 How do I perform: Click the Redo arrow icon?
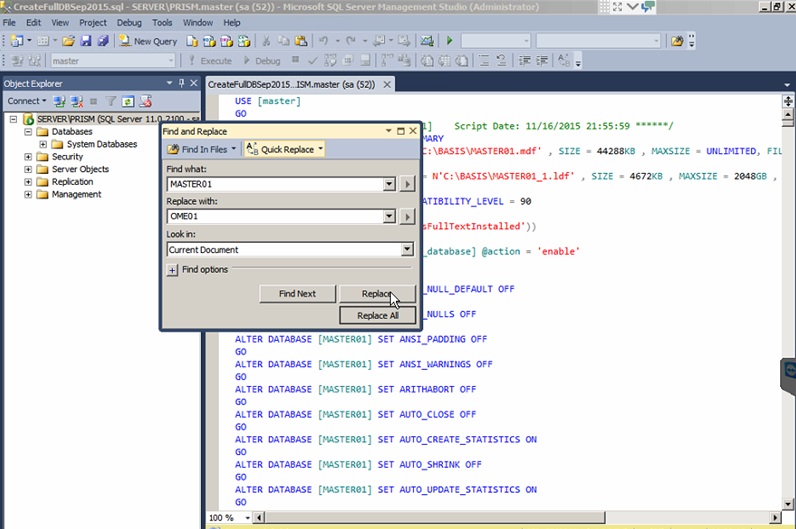pos(350,41)
